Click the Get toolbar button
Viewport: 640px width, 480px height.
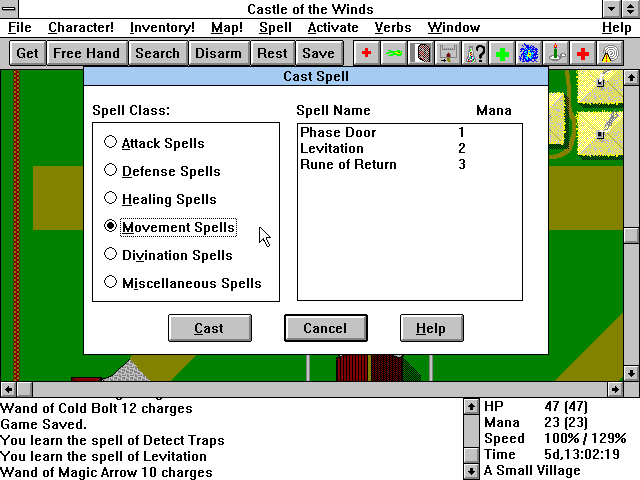click(x=27, y=53)
